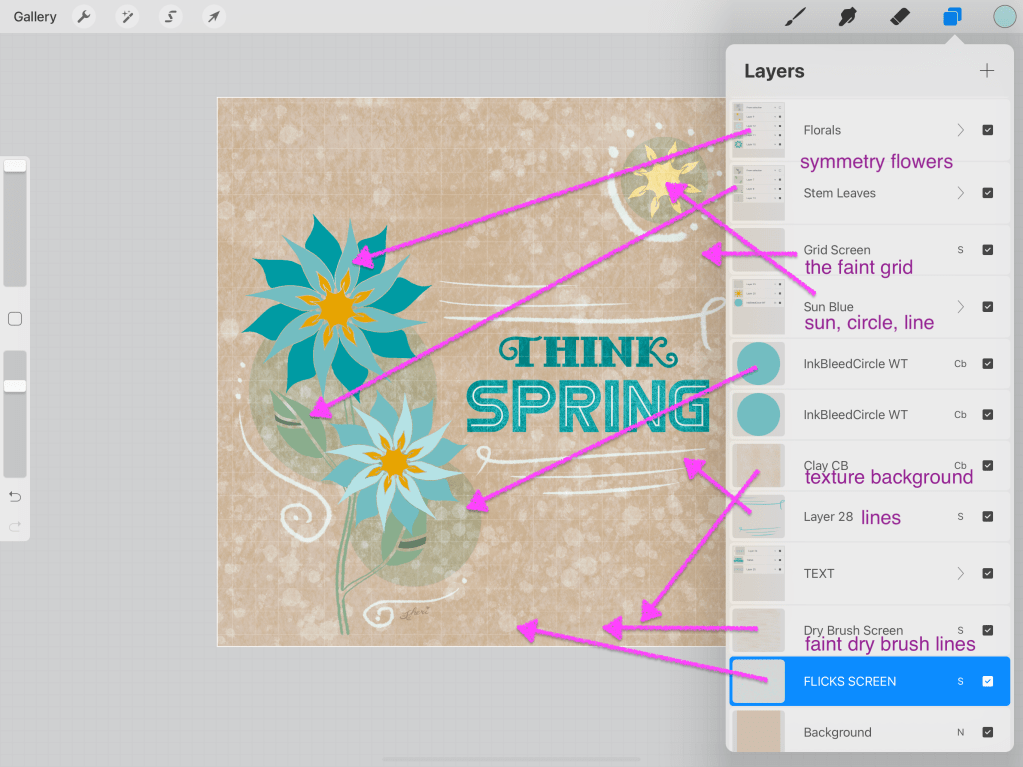
Task: Activate the Transform arrow tool
Action: click(213, 17)
